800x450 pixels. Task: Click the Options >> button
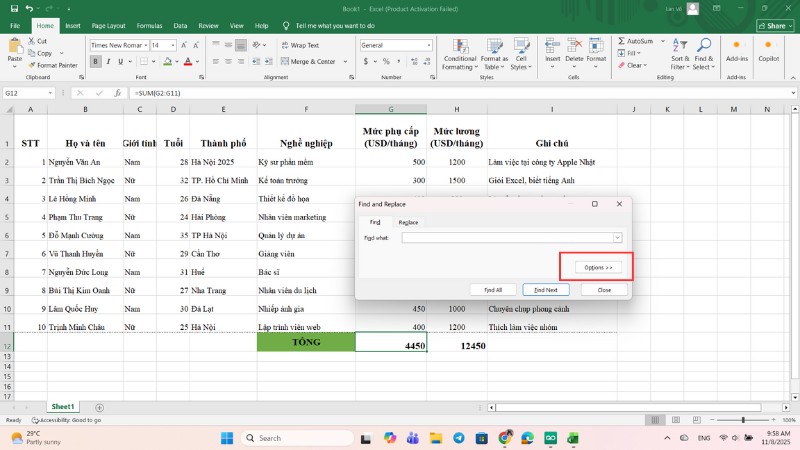[598, 268]
